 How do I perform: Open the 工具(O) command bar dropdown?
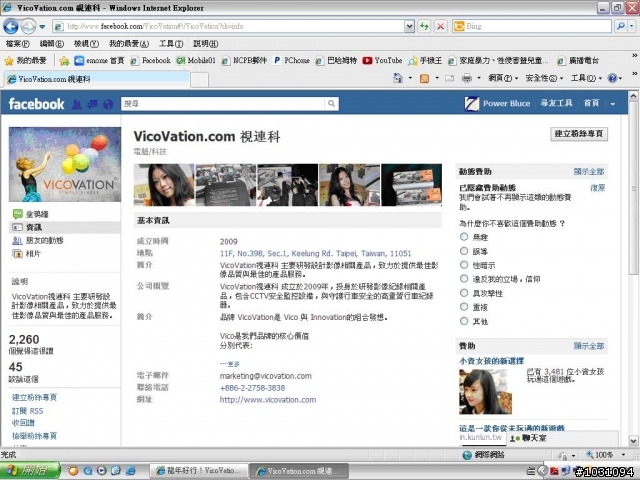pyautogui.click(x=586, y=78)
